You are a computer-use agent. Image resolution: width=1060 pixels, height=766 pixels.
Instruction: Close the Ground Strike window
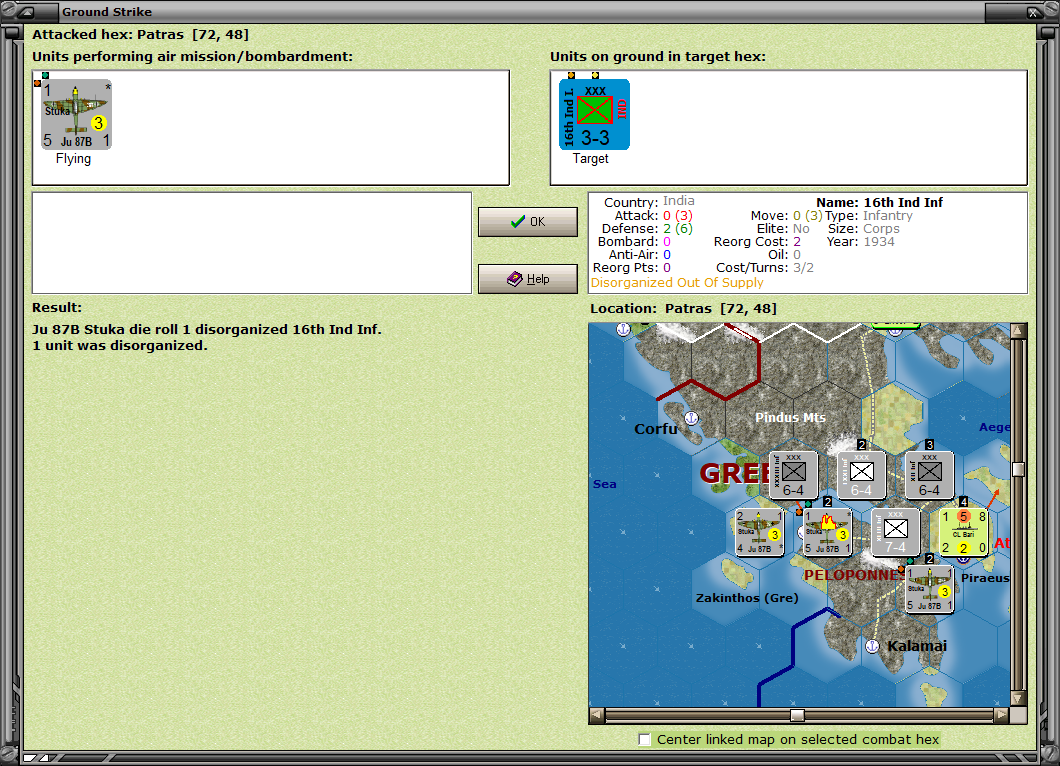1034,11
